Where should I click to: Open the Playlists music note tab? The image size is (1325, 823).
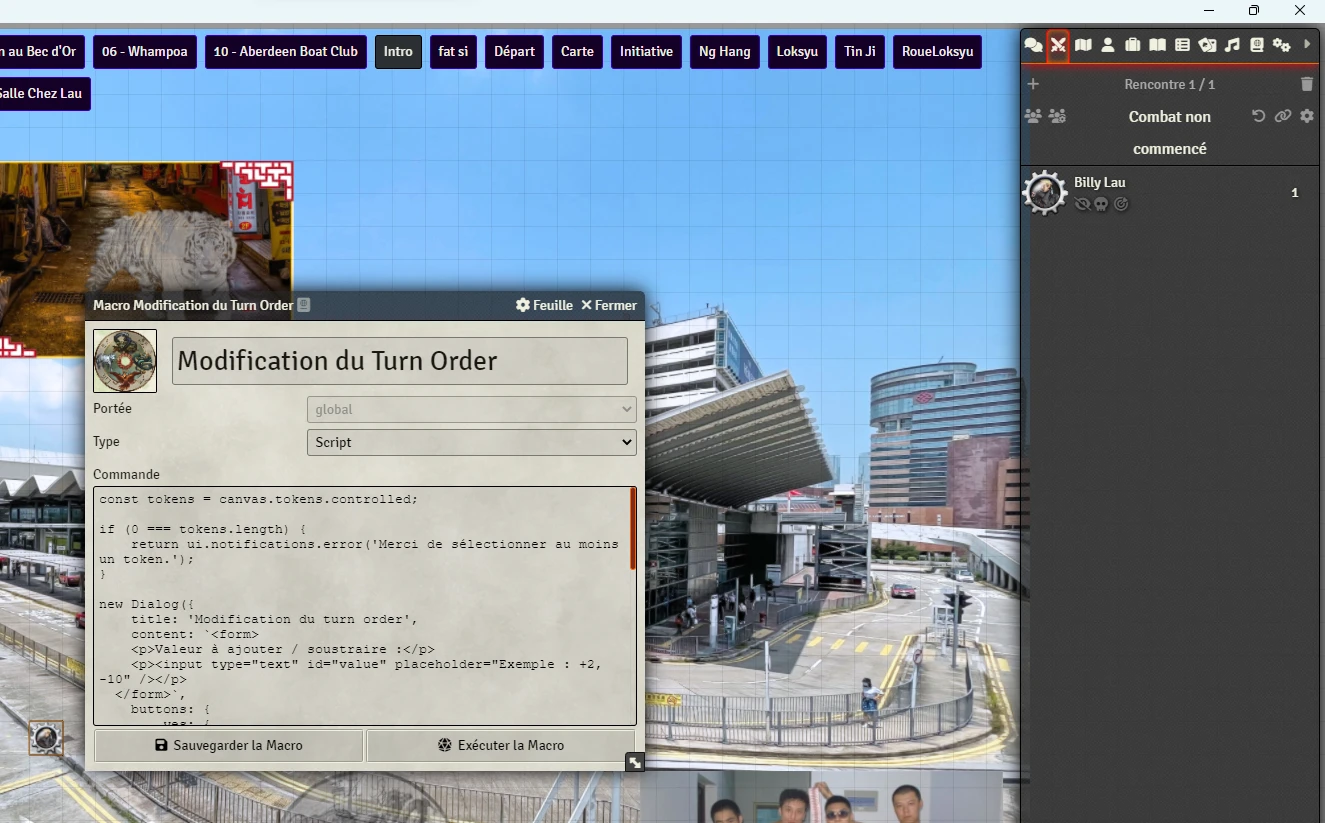(x=1232, y=45)
